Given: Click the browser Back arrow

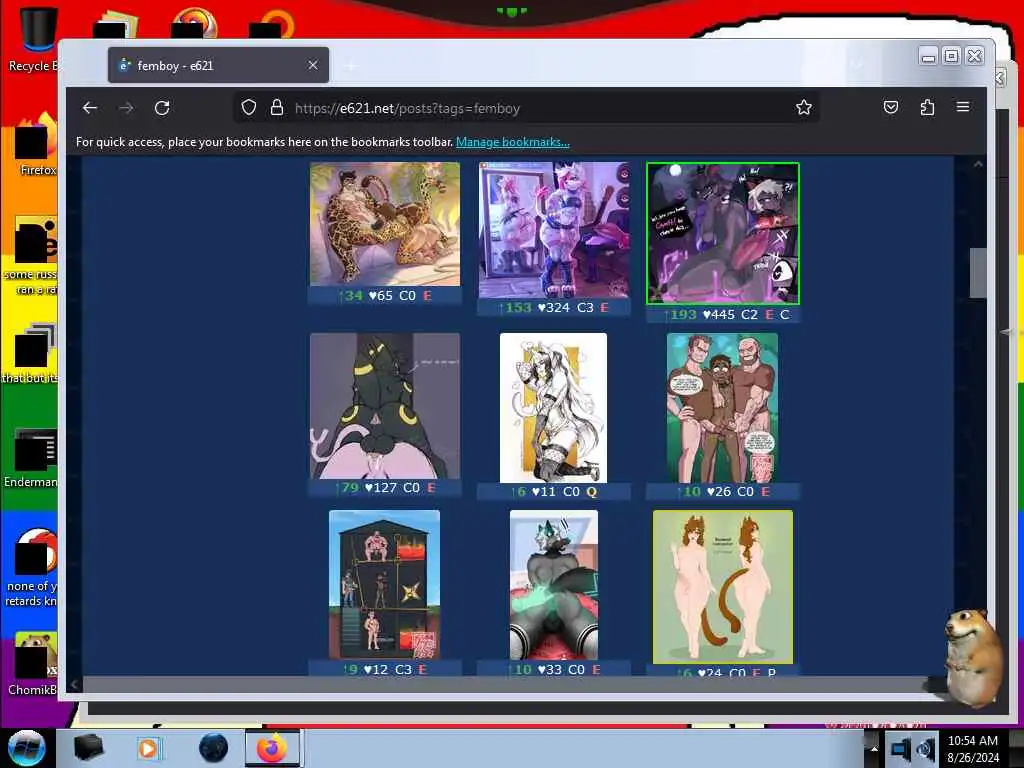Looking at the screenshot, I should click(x=90, y=108).
